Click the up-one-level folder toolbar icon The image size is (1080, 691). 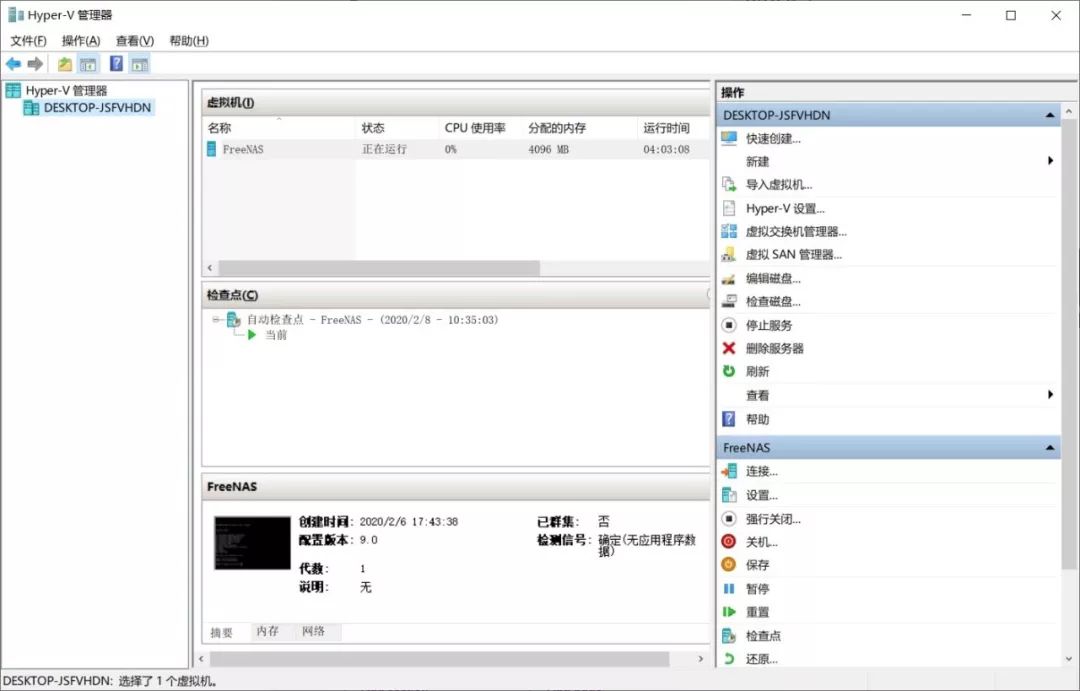pyautogui.click(x=65, y=64)
